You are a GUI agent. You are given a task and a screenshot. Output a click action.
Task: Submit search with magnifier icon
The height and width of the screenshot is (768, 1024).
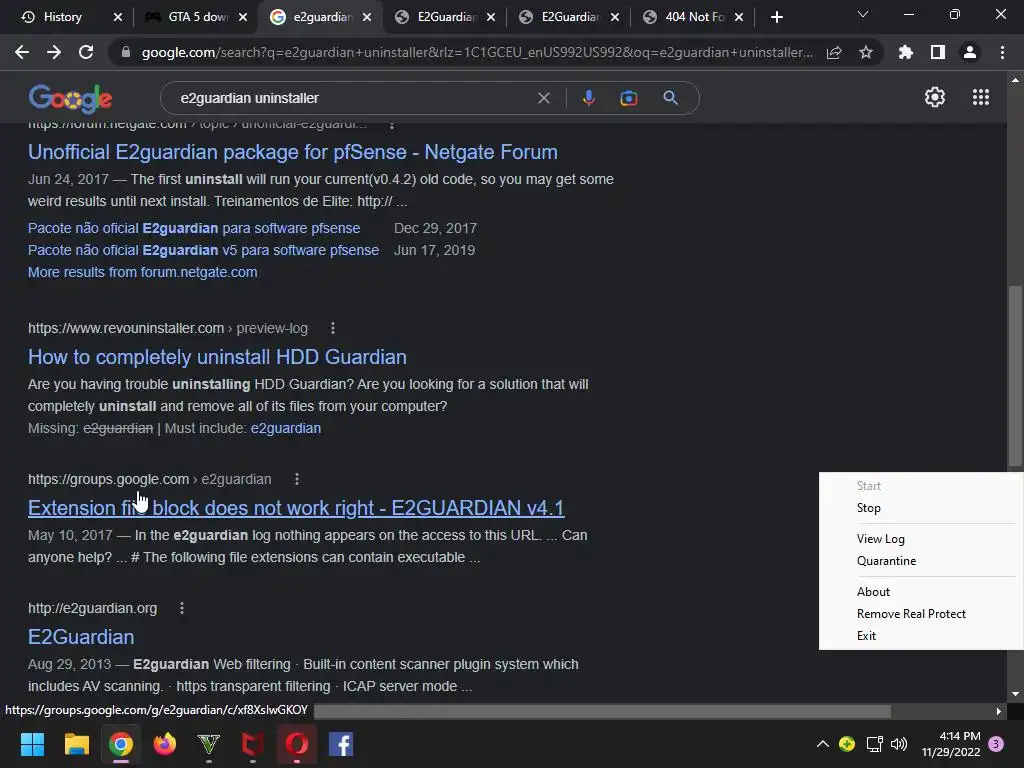click(671, 98)
